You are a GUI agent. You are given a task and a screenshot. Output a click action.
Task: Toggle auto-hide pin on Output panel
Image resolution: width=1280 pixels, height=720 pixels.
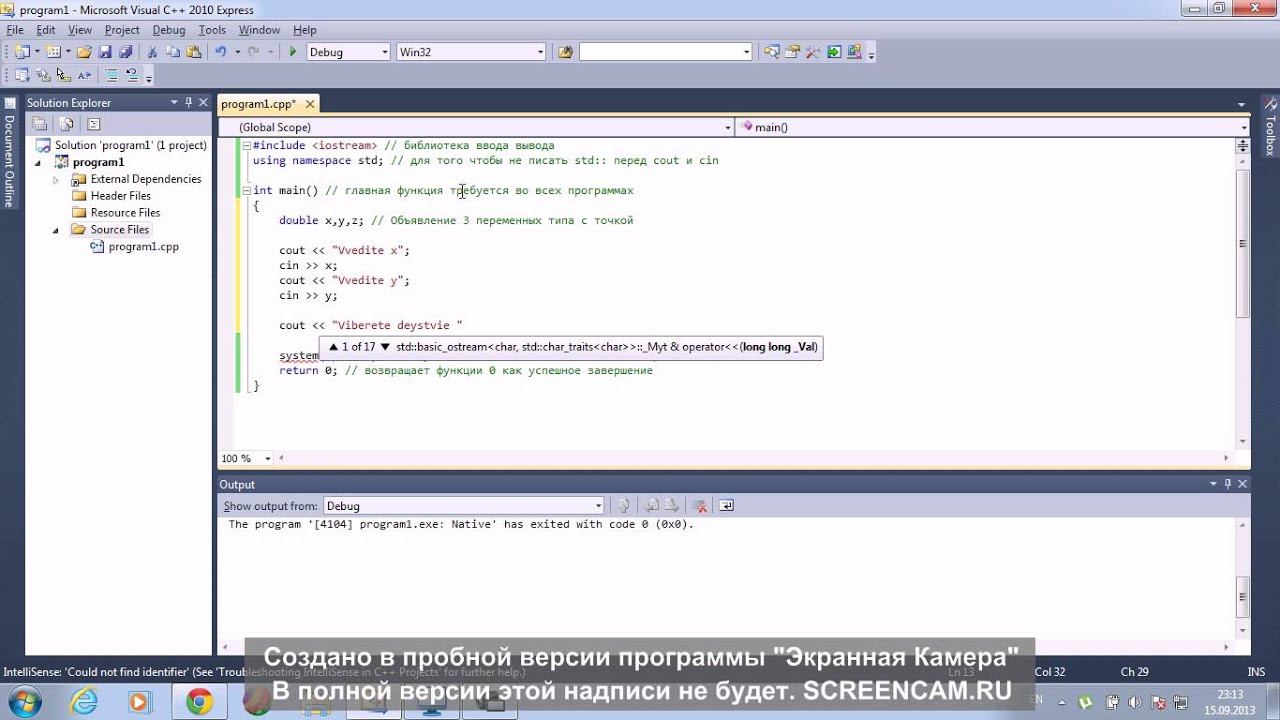pyautogui.click(x=1227, y=484)
